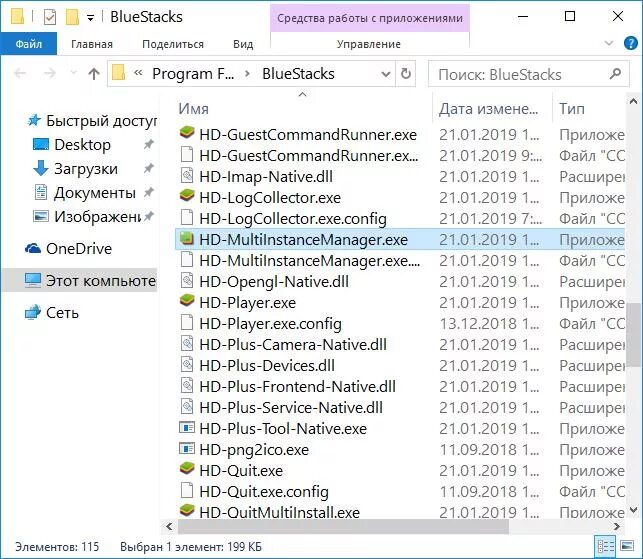
Task: Click the horizontal scrollbar right arrow
Action: (617, 526)
